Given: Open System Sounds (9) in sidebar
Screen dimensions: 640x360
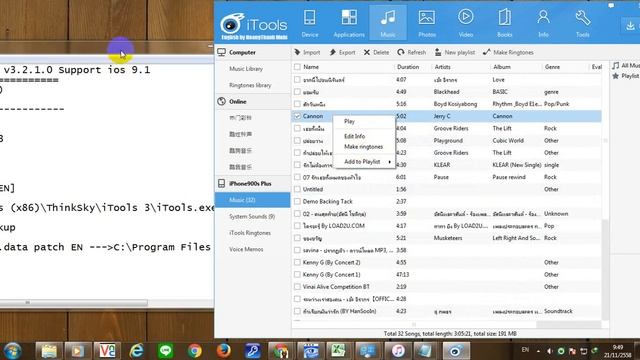Looking at the screenshot, I should point(252,216).
